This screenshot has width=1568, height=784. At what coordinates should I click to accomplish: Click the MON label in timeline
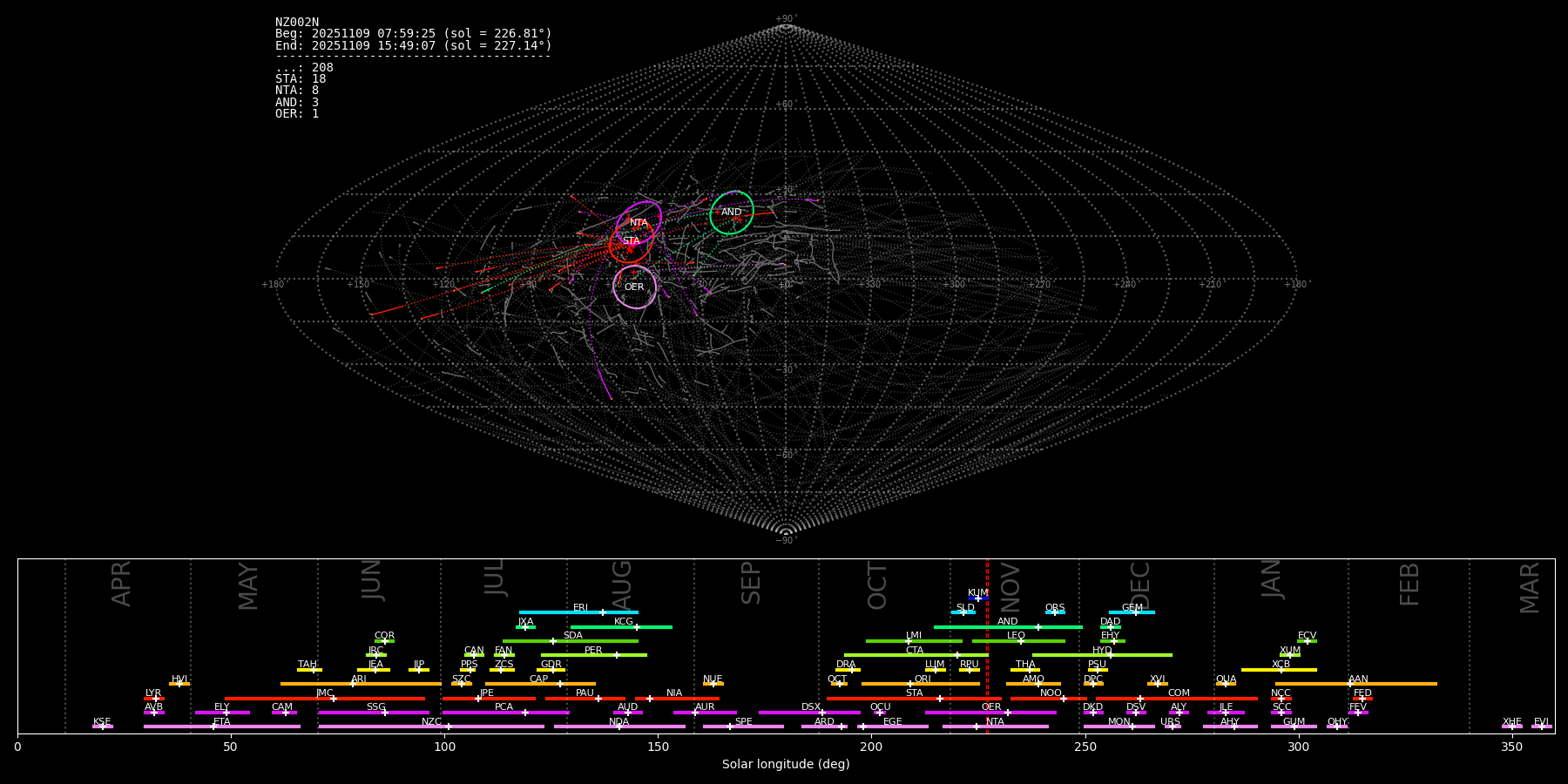1119,721
